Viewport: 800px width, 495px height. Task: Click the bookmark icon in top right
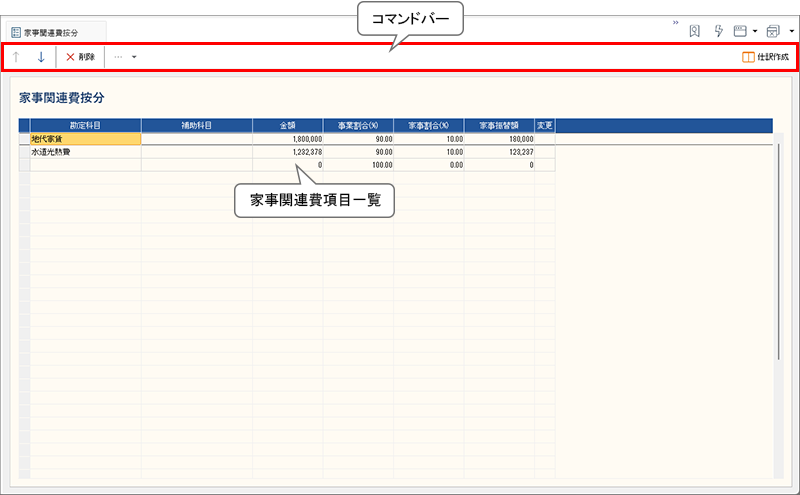[x=694, y=31]
